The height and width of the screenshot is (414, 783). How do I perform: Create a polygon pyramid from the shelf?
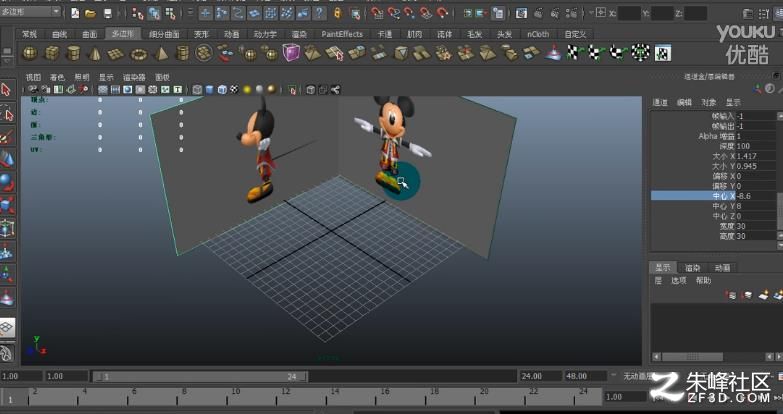point(161,53)
